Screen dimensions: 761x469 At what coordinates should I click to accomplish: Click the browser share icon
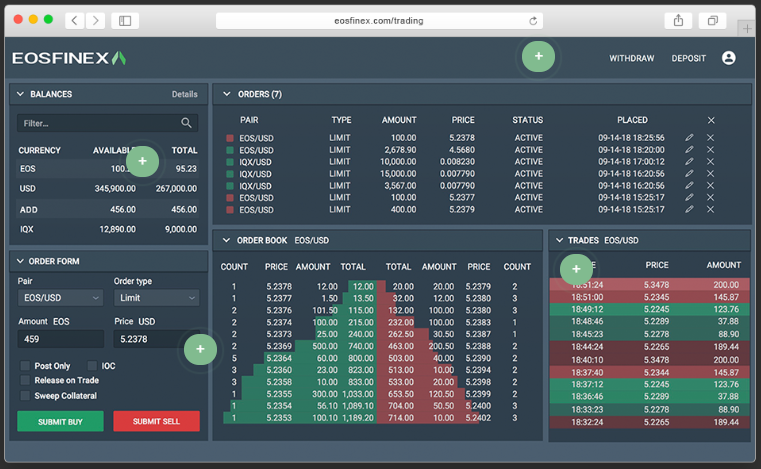[x=678, y=20]
